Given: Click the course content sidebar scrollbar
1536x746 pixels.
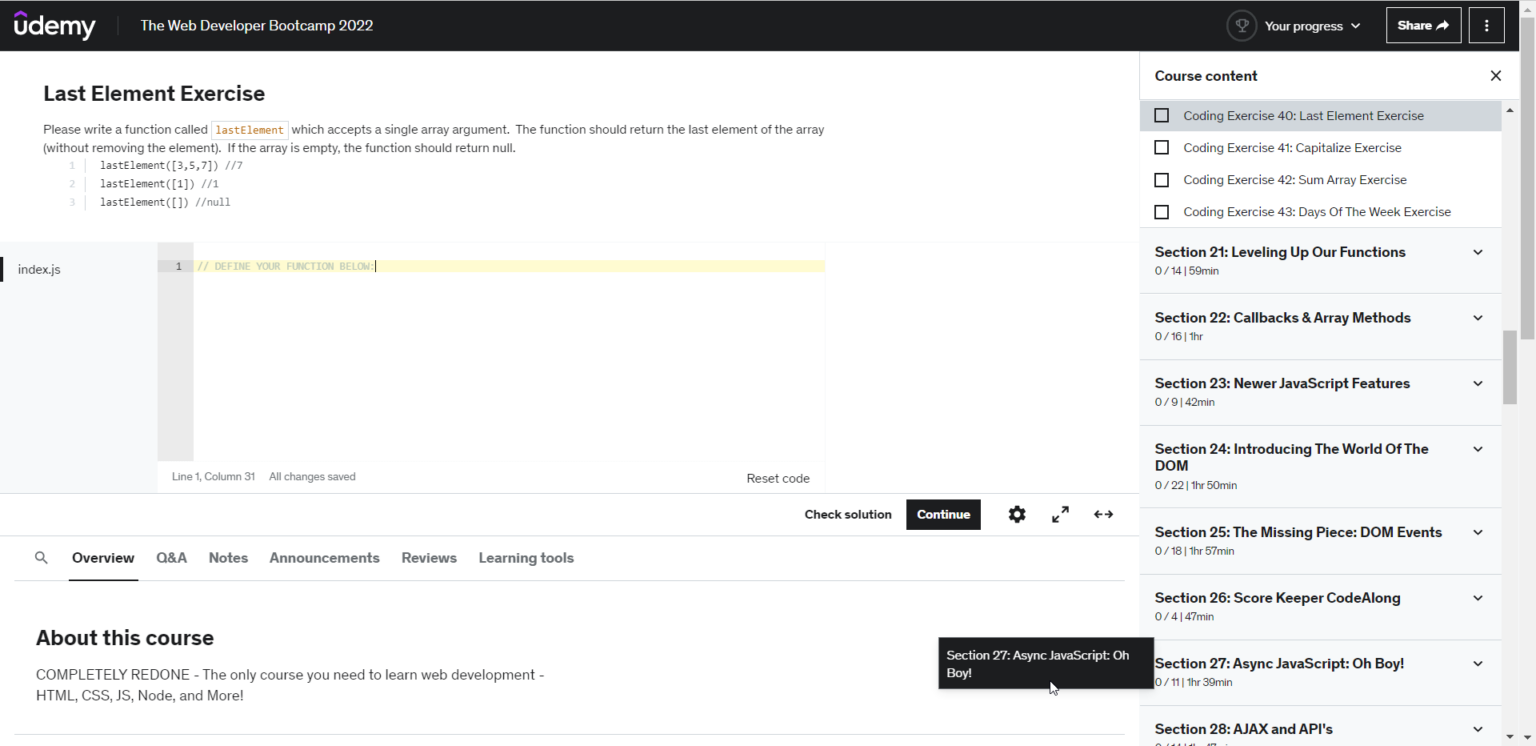Looking at the screenshot, I should coord(1509,366).
